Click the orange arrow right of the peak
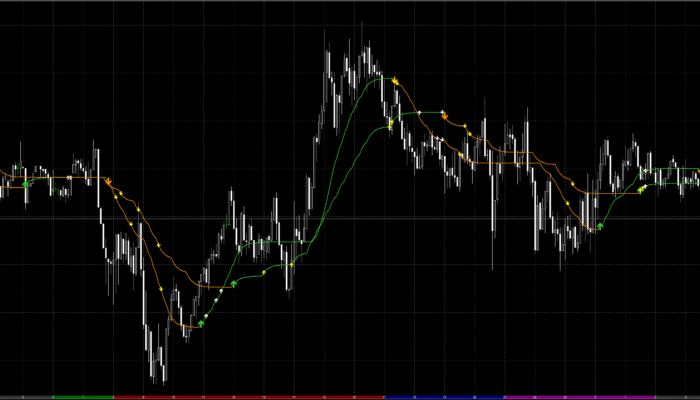This screenshot has height=400, width=700. (444, 116)
